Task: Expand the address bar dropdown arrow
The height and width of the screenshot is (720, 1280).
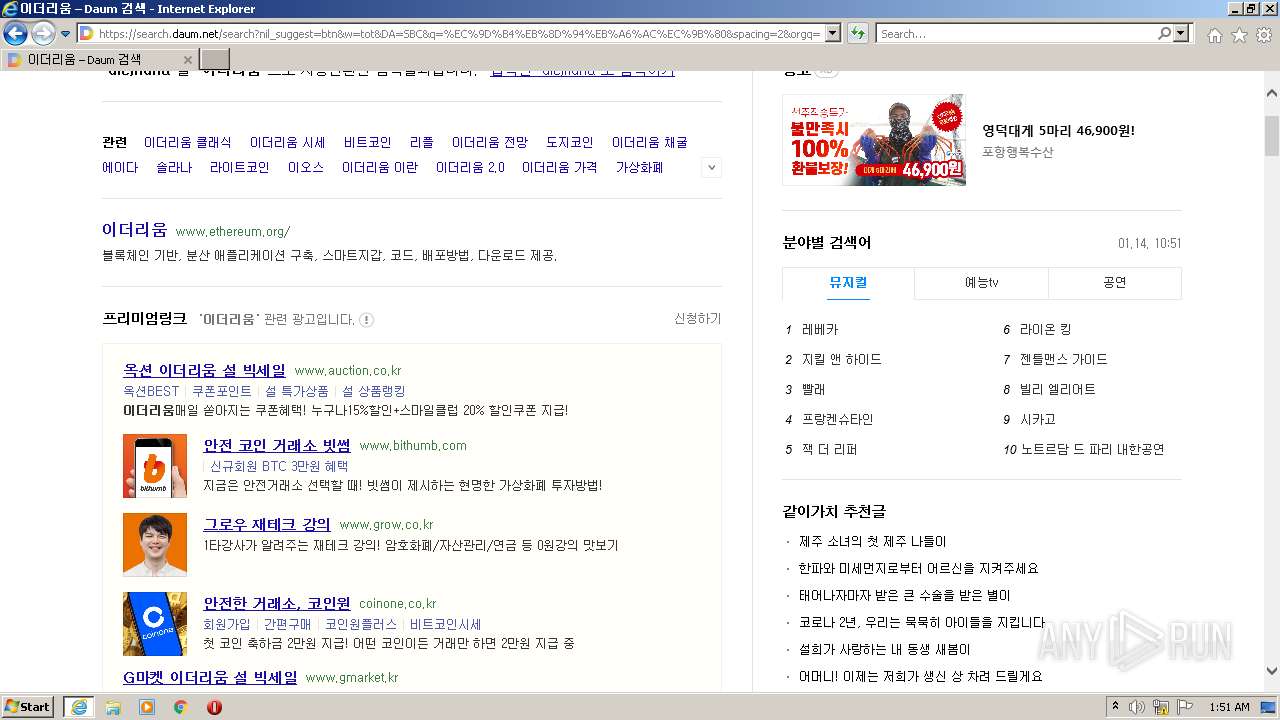Action: [x=832, y=34]
